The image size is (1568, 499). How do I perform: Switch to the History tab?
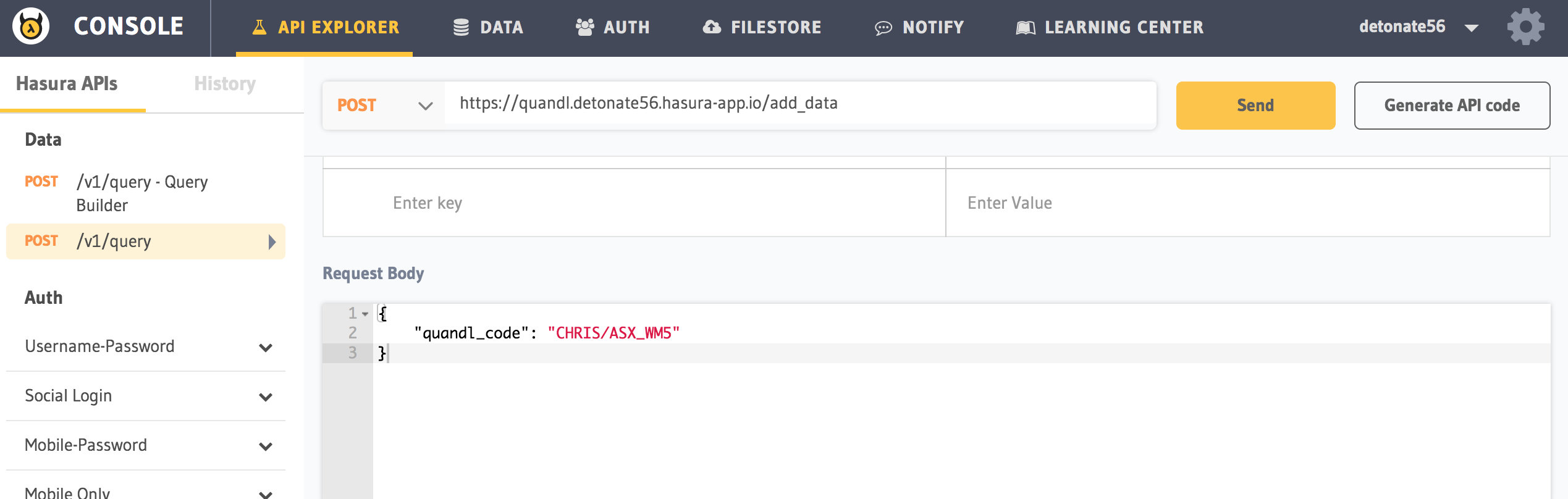pyautogui.click(x=225, y=84)
